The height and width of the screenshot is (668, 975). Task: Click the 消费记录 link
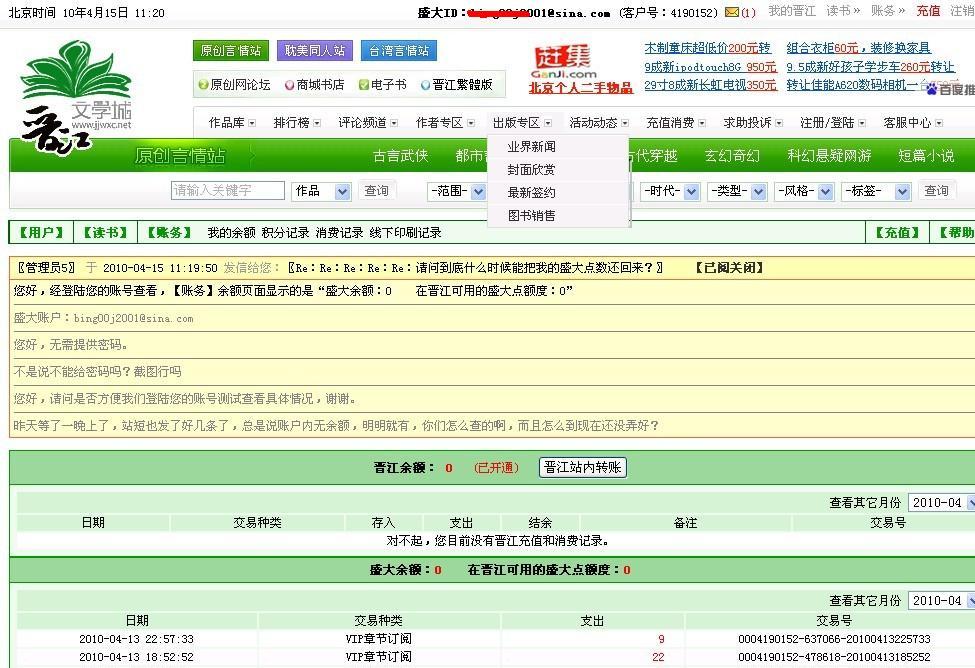tap(339, 233)
